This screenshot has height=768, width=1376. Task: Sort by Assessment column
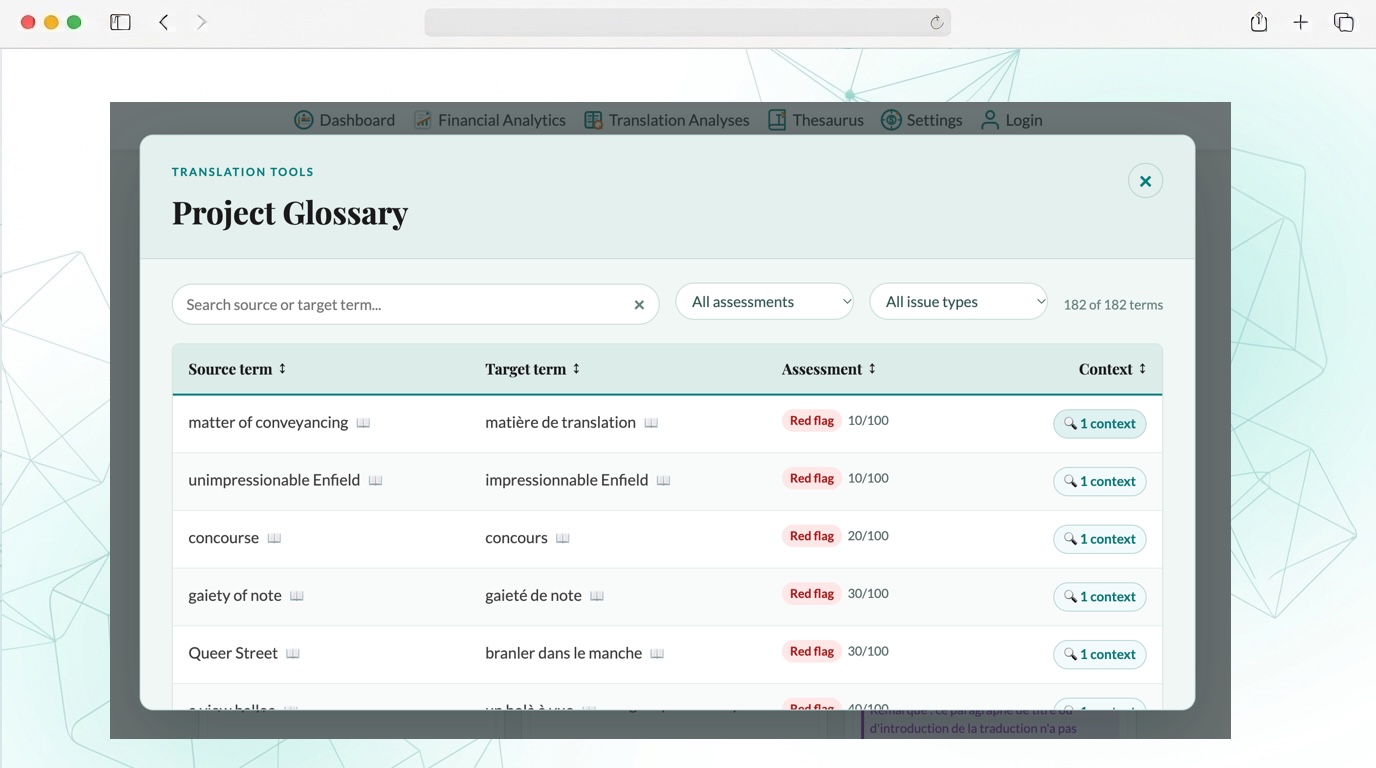coord(829,369)
